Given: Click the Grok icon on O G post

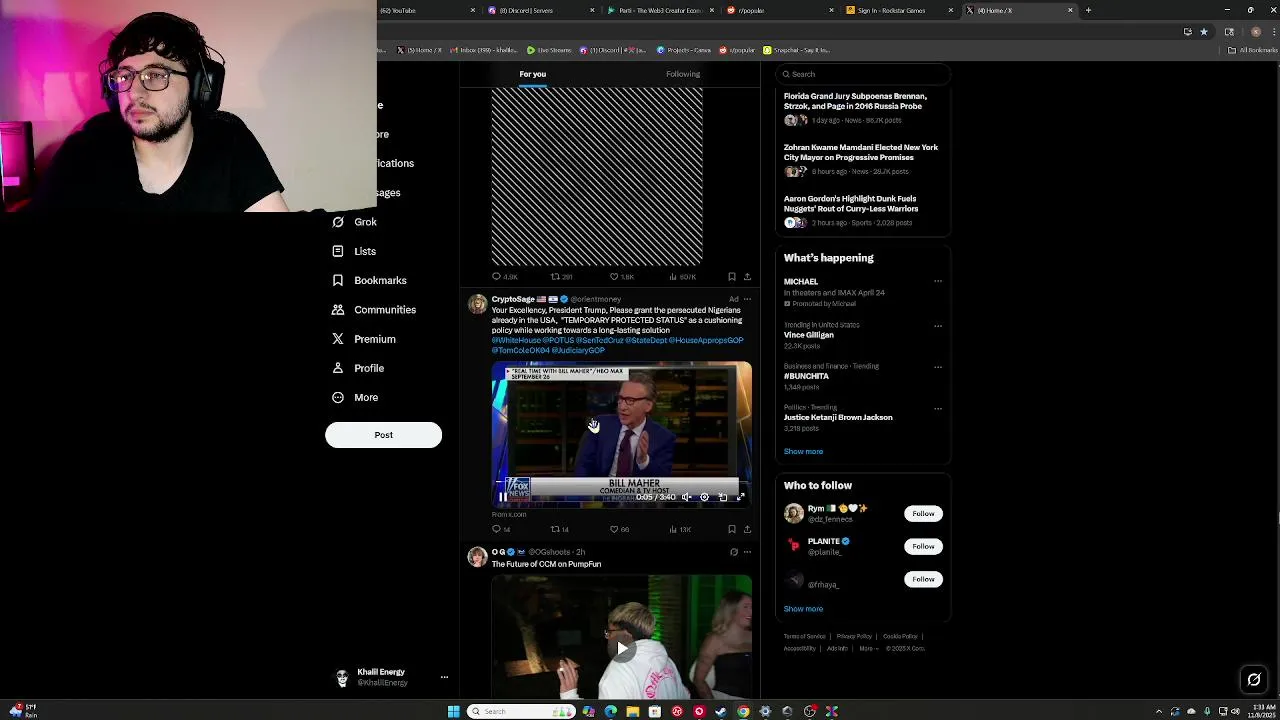Looking at the screenshot, I should pyautogui.click(x=733, y=552).
